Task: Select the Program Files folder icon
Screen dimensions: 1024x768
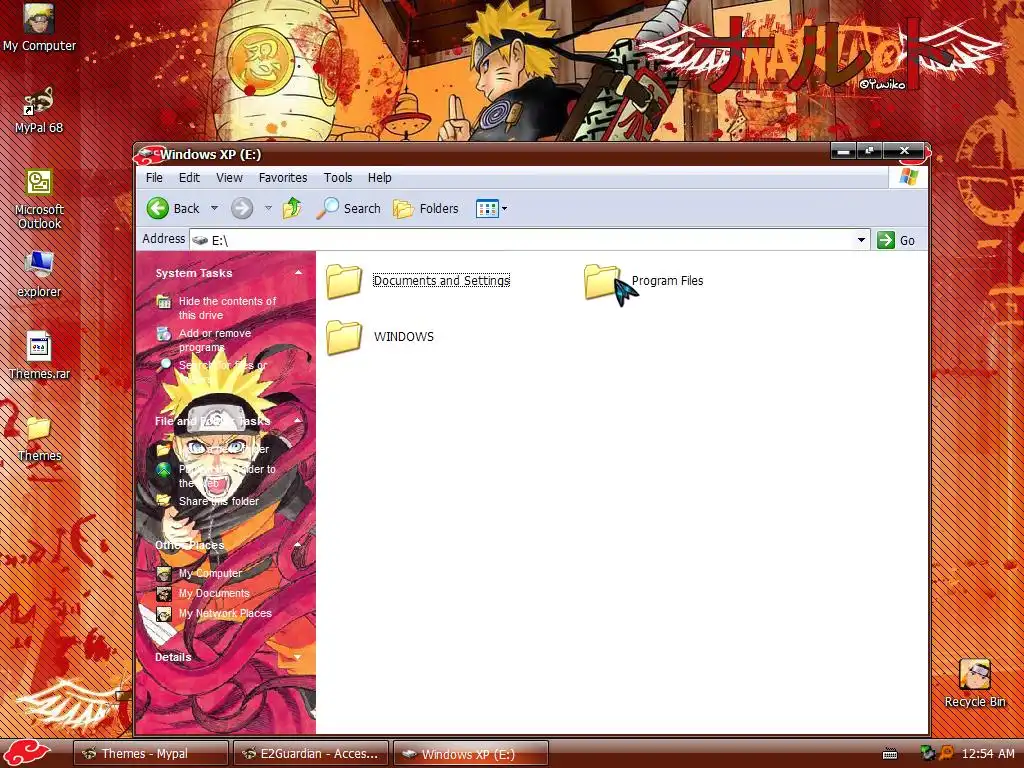Action: coord(601,281)
